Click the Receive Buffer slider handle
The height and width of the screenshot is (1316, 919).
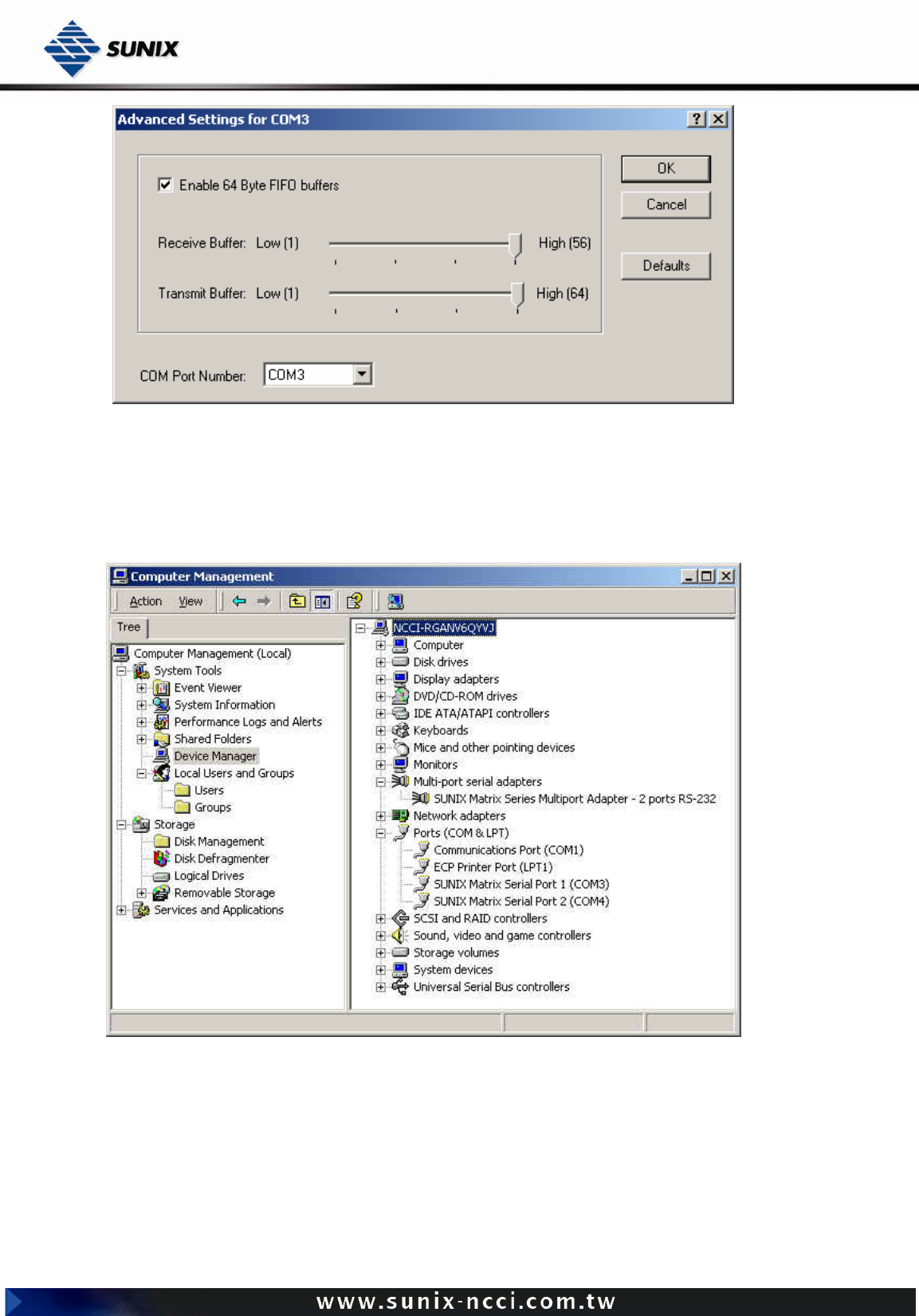(515, 246)
